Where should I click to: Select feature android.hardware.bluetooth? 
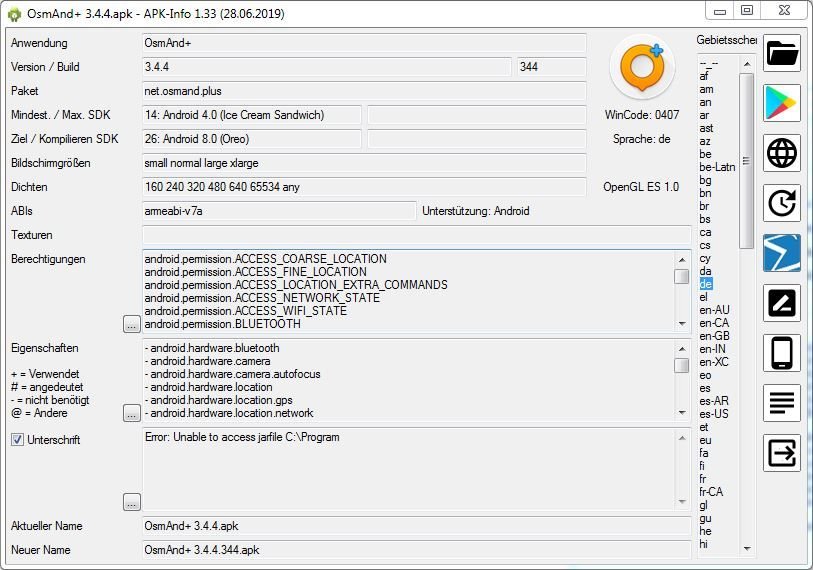[212, 348]
